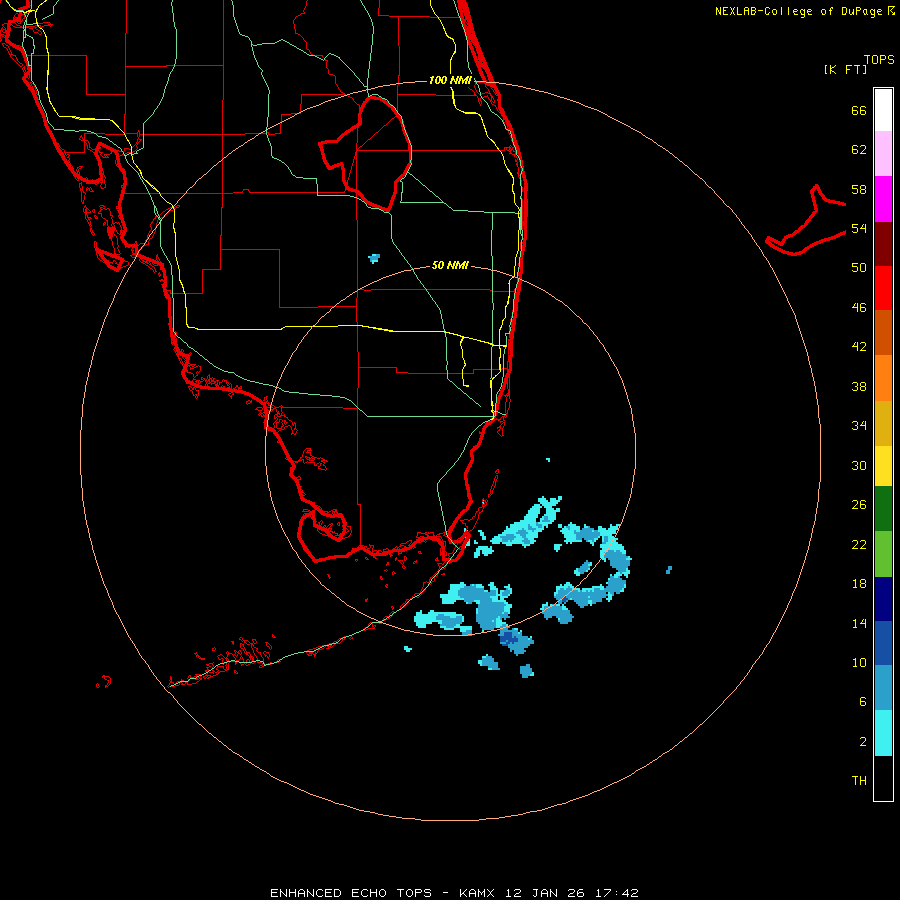Select the light green swatch beside 22

[883, 554]
